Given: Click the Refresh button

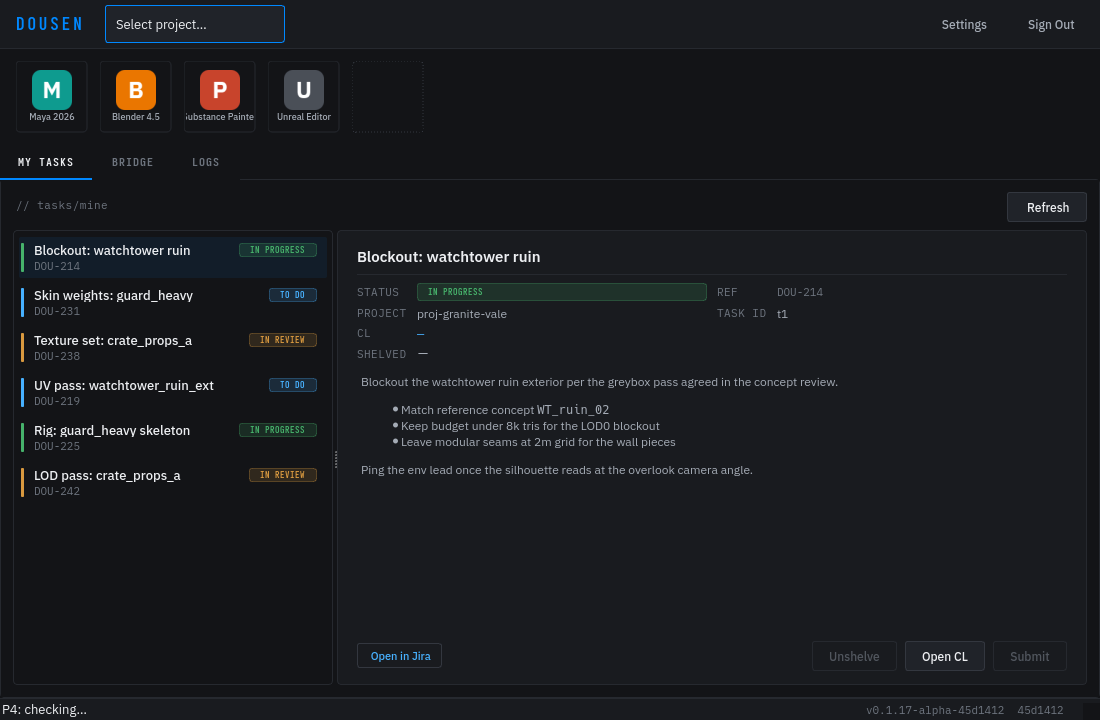Looking at the screenshot, I should click(1047, 207).
